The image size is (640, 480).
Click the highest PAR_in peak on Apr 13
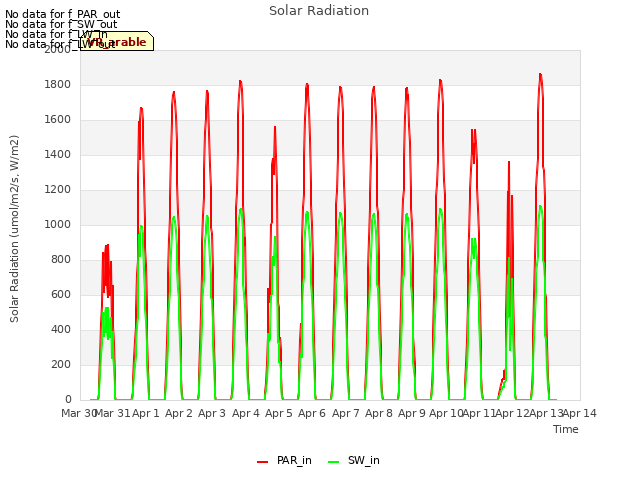540,74
